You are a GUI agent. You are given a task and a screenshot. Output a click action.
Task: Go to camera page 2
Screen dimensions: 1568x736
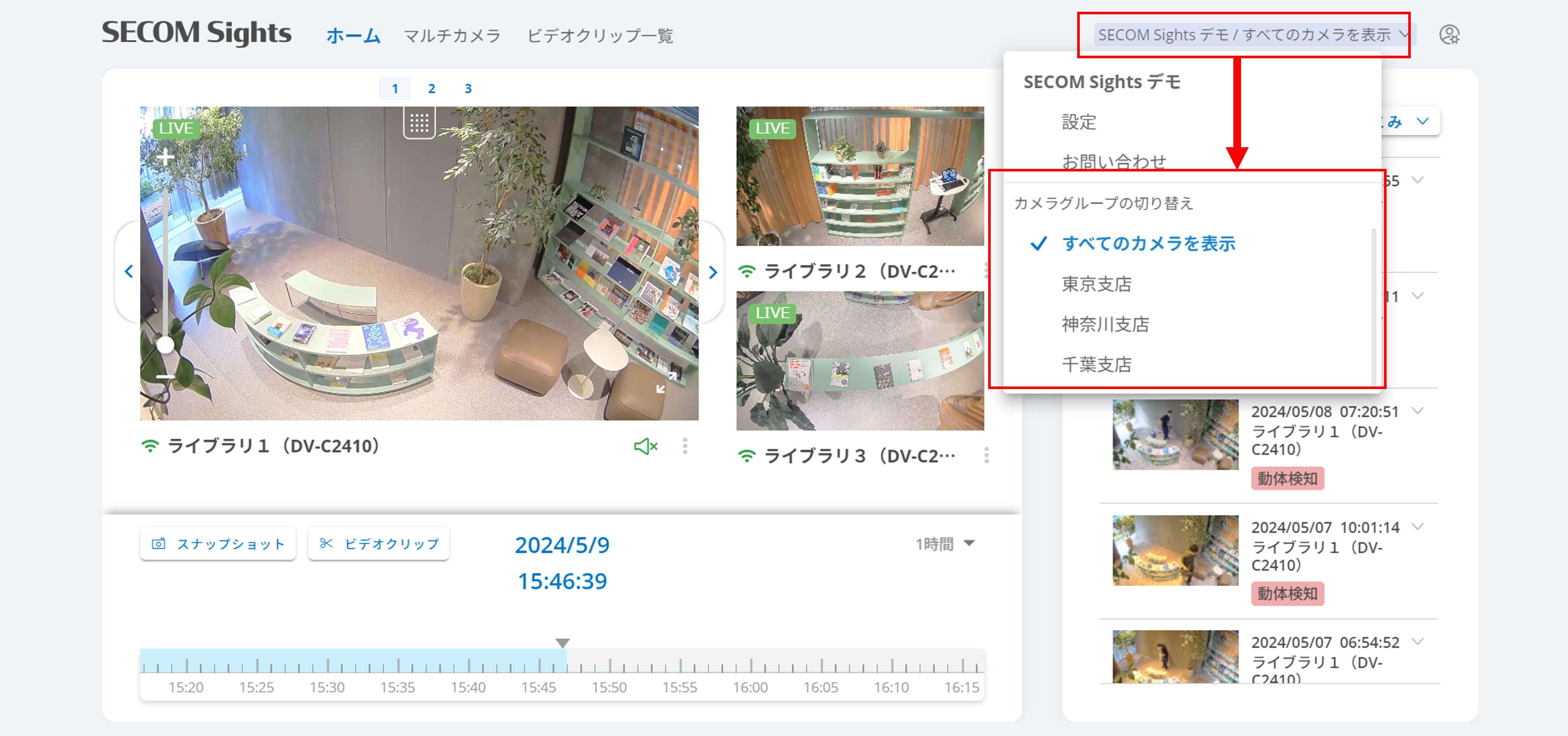click(431, 88)
